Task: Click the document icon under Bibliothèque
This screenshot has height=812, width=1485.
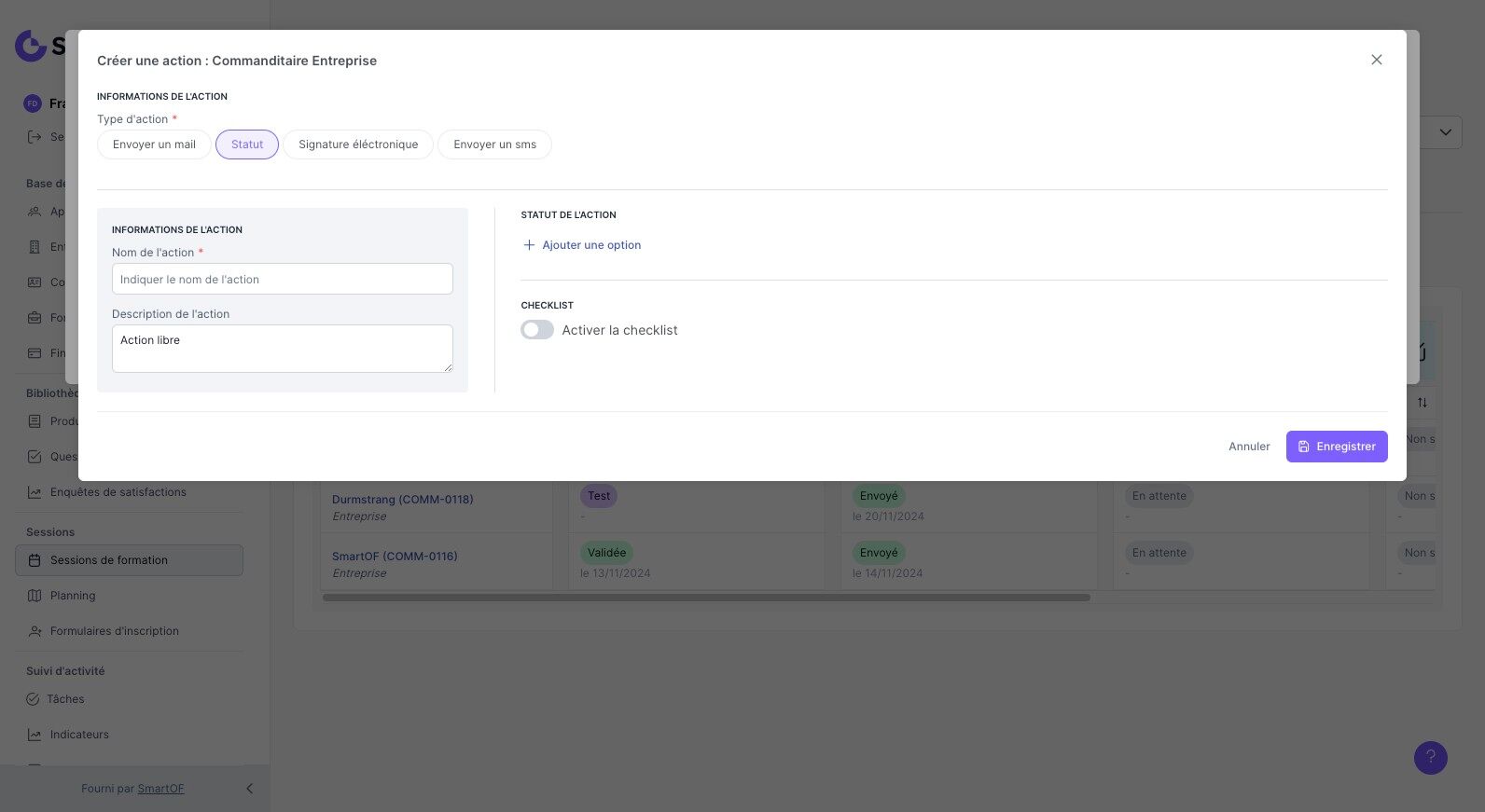Action: [x=35, y=421]
